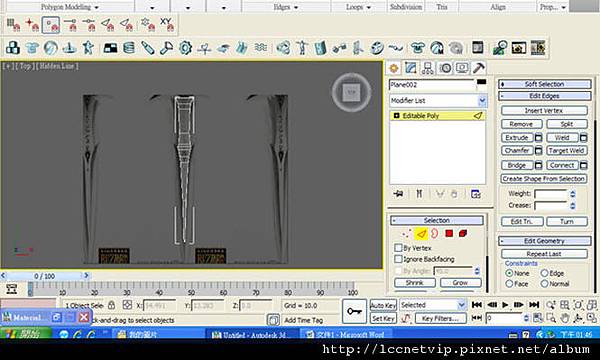Toggle the selection lock padlock icon
The image size is (600, 360).
point(111,305)
